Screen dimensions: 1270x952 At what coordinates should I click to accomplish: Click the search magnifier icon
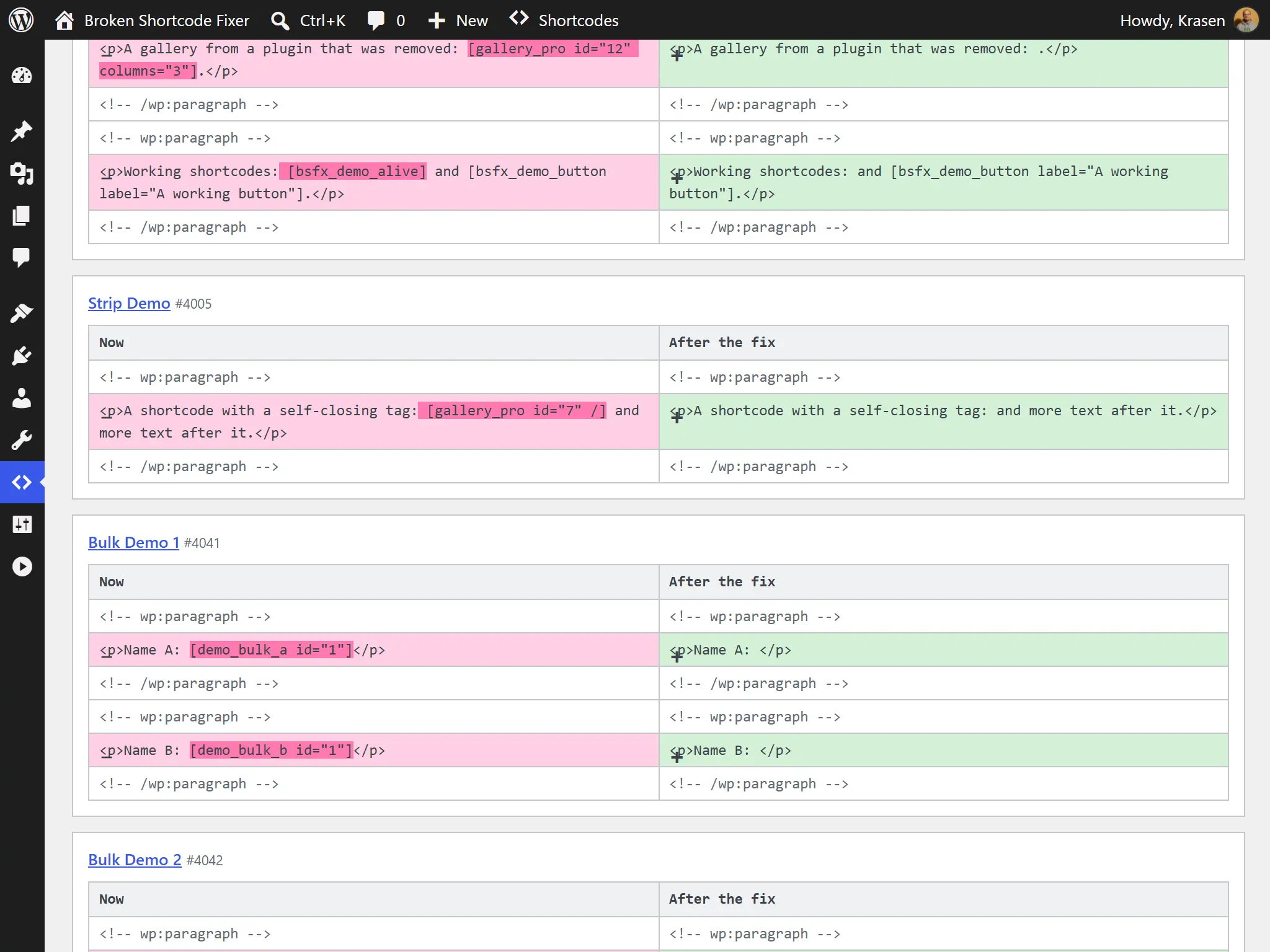[280, 20]
